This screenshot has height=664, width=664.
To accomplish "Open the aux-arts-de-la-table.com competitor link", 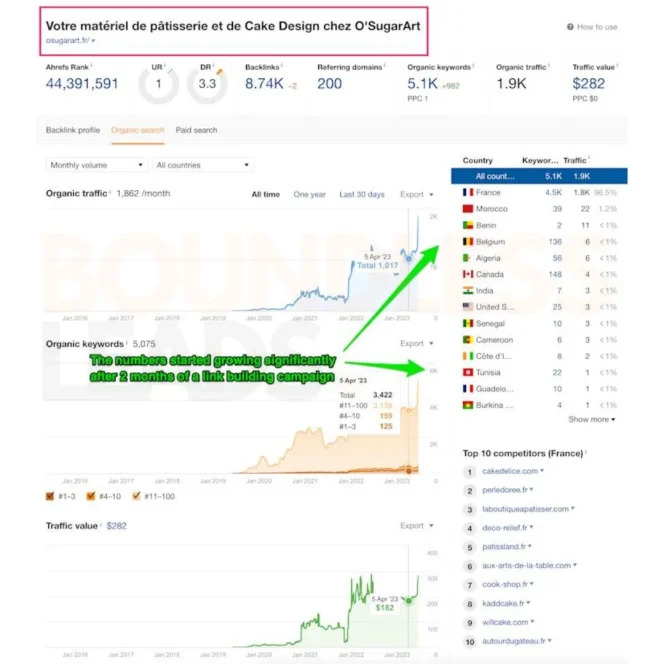I will (526, 565).
